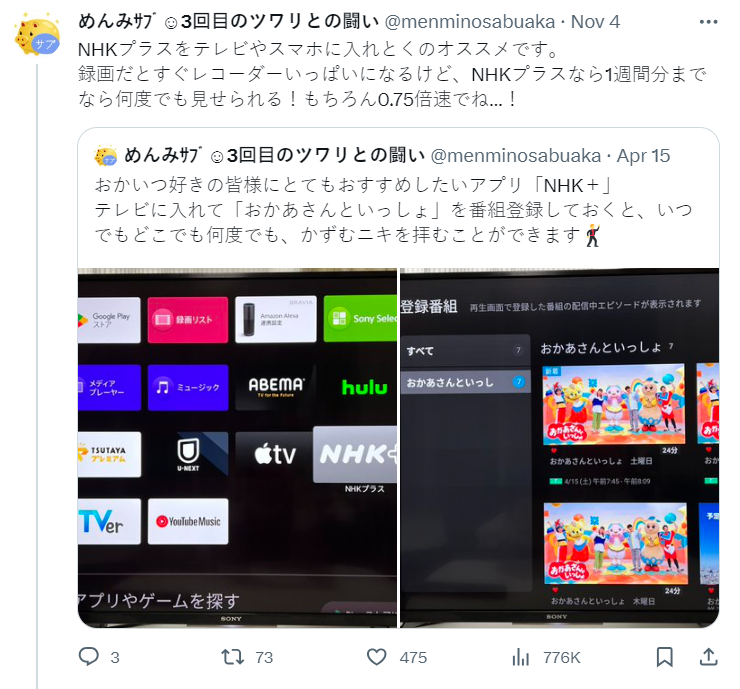Click the 475 likes count
The image size is (740, 689).
(x=413, y=657)
